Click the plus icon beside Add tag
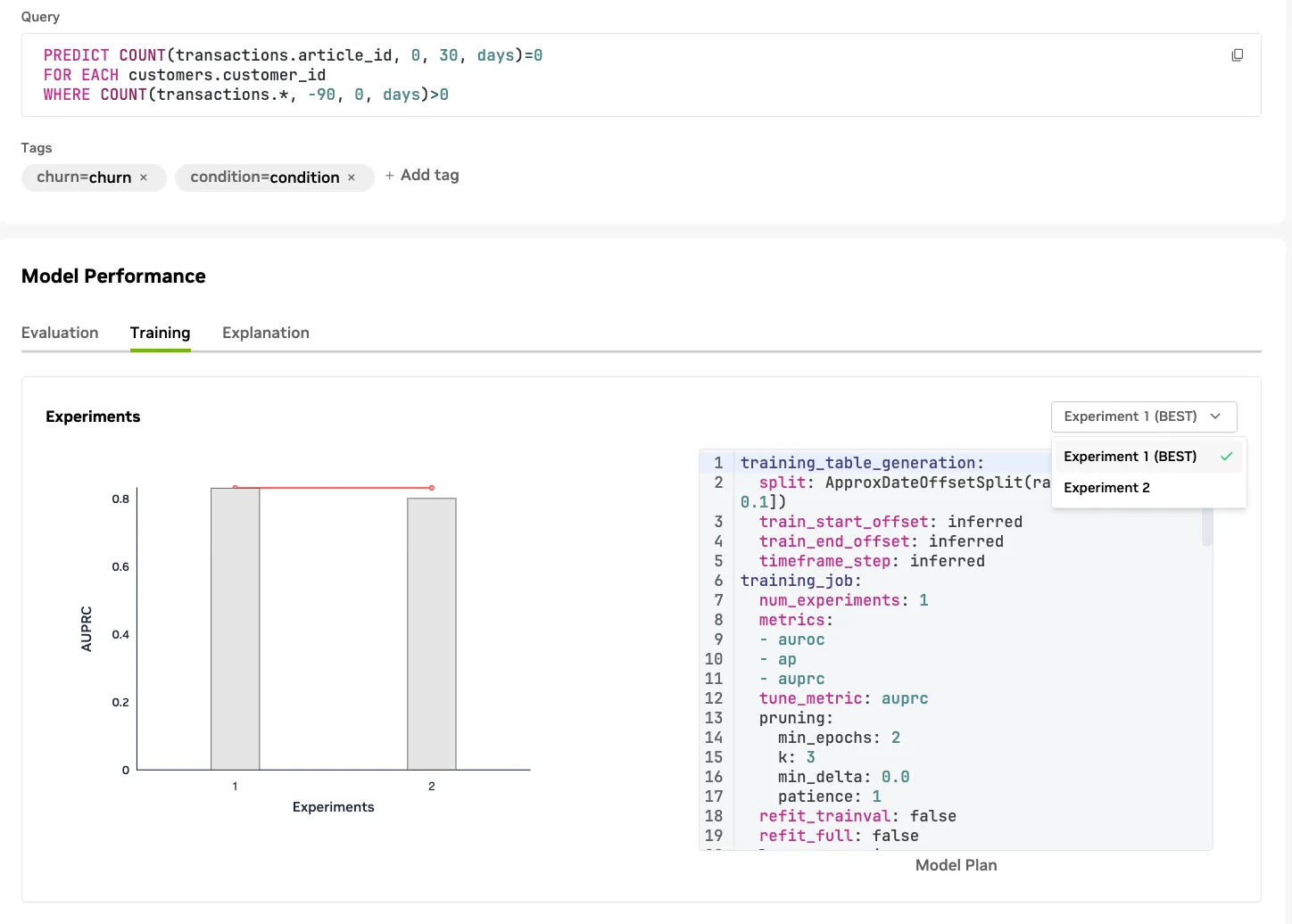The width and height of the screenshot is (1292, 924). (x=390, y=176)
